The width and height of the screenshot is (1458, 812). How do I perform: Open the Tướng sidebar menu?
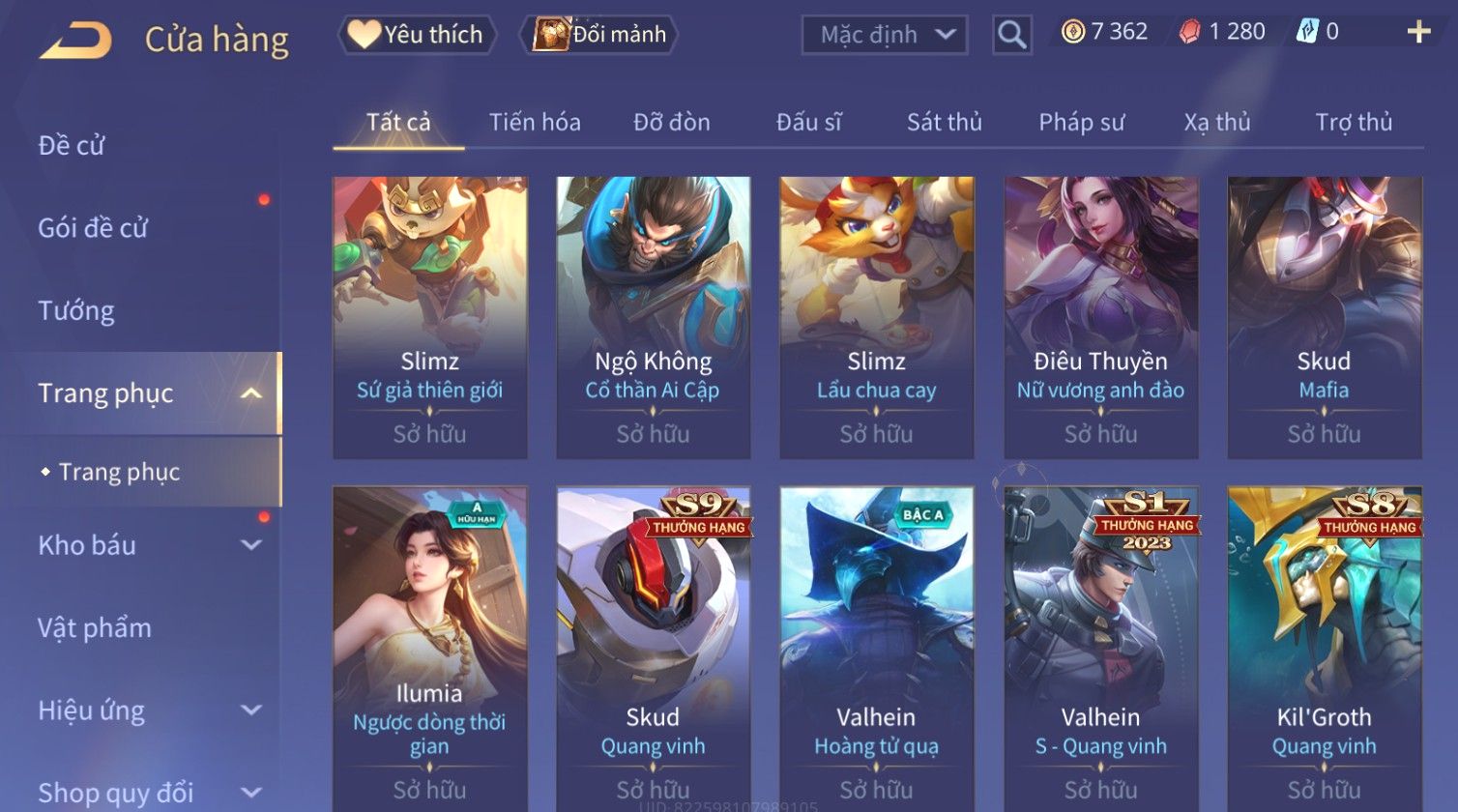(76, 310)
